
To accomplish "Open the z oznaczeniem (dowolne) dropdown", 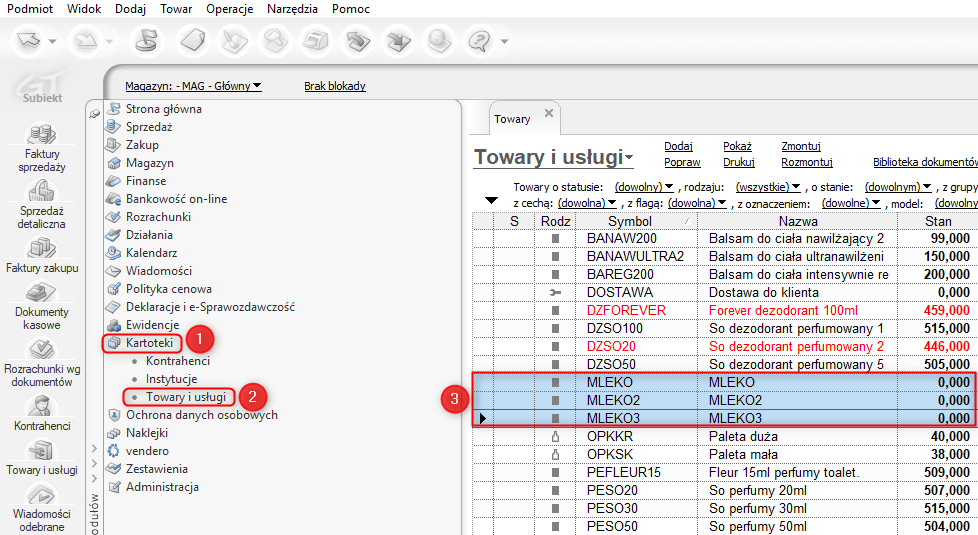I will click(851, 203).
